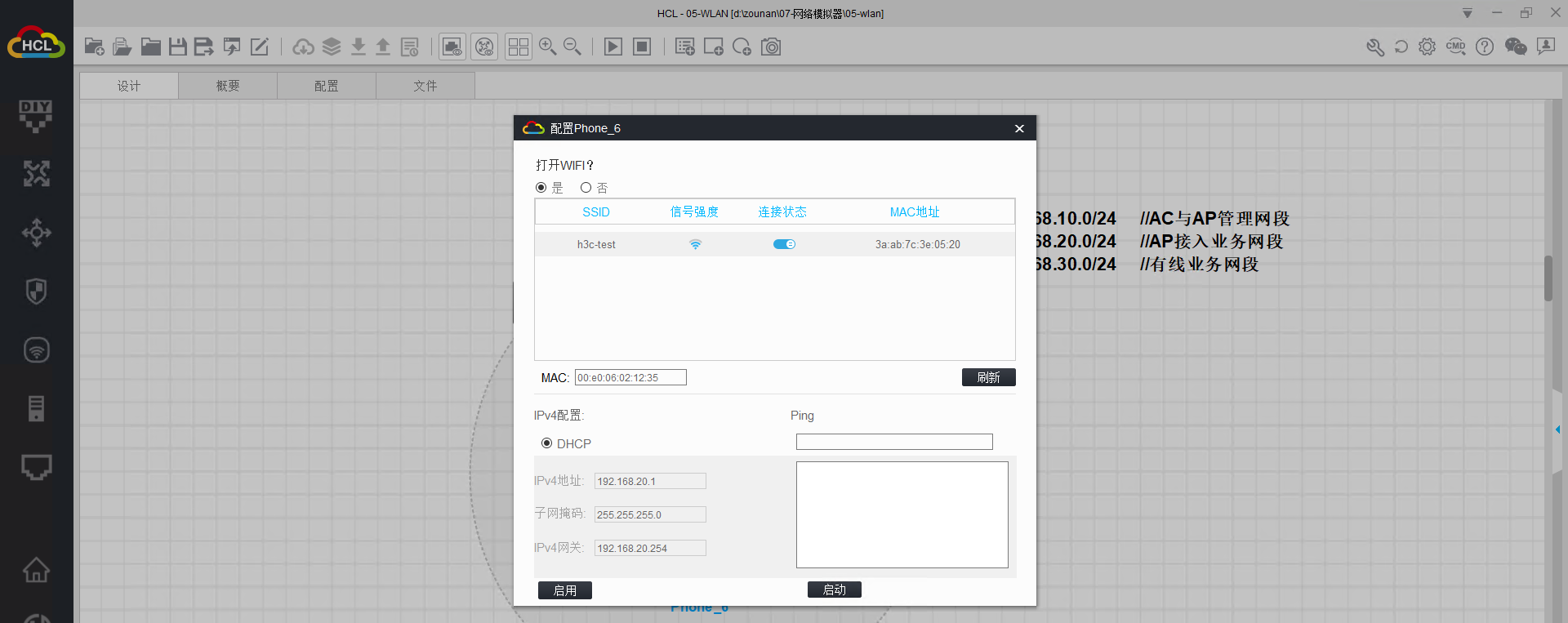This screenshot has height=623, width=1568.
Task: Click the 启动 button under Ping
Action: pyautogui.click(x=834, y=590)
